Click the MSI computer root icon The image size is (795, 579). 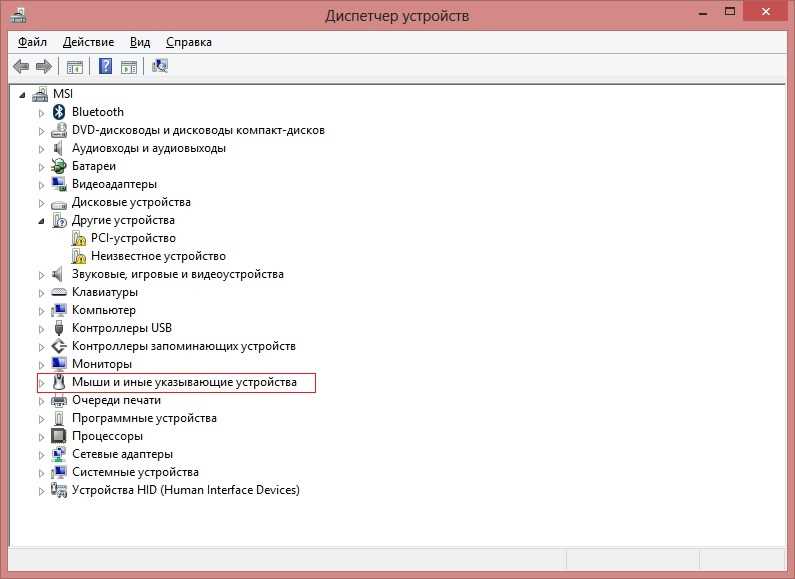tap(40, 94)
